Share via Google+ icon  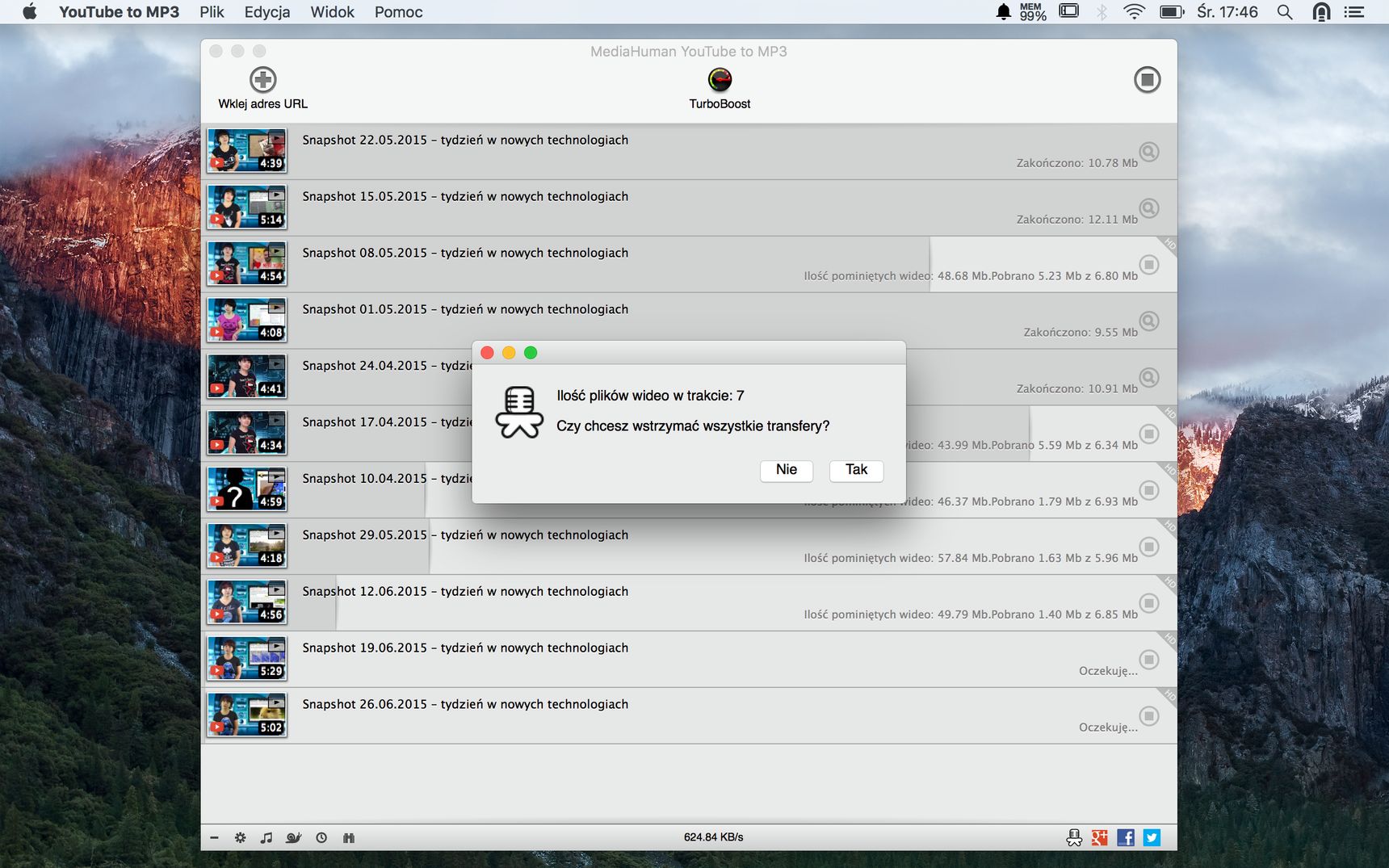click(x=1099, y=838)
